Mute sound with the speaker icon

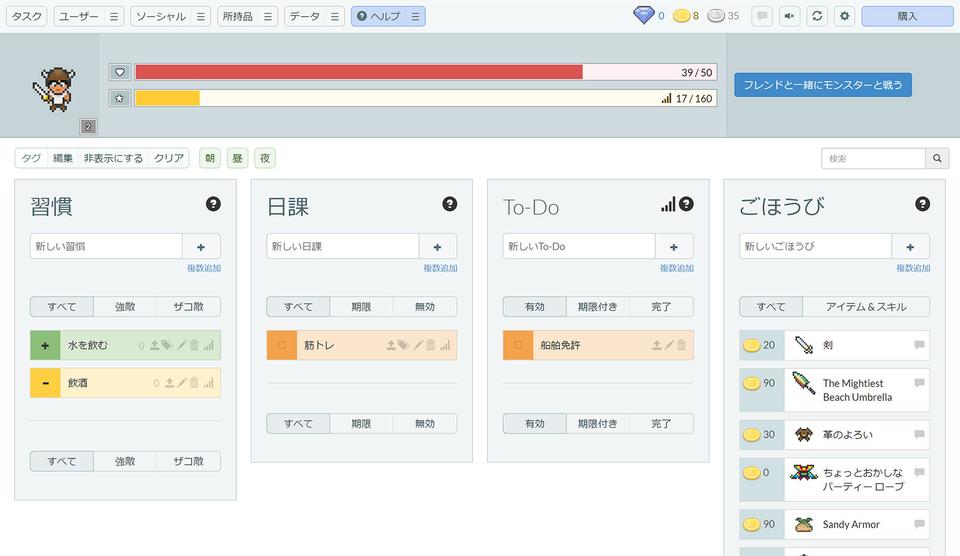point(789,16)
